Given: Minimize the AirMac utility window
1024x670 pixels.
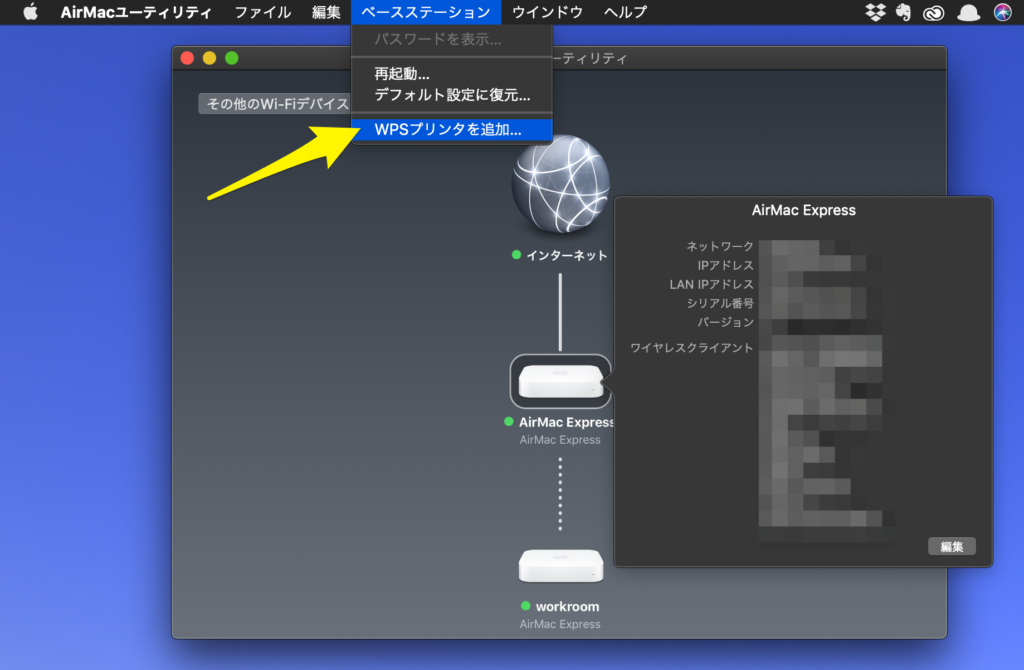Looking at the screenshot, I should tap(210, 58).
